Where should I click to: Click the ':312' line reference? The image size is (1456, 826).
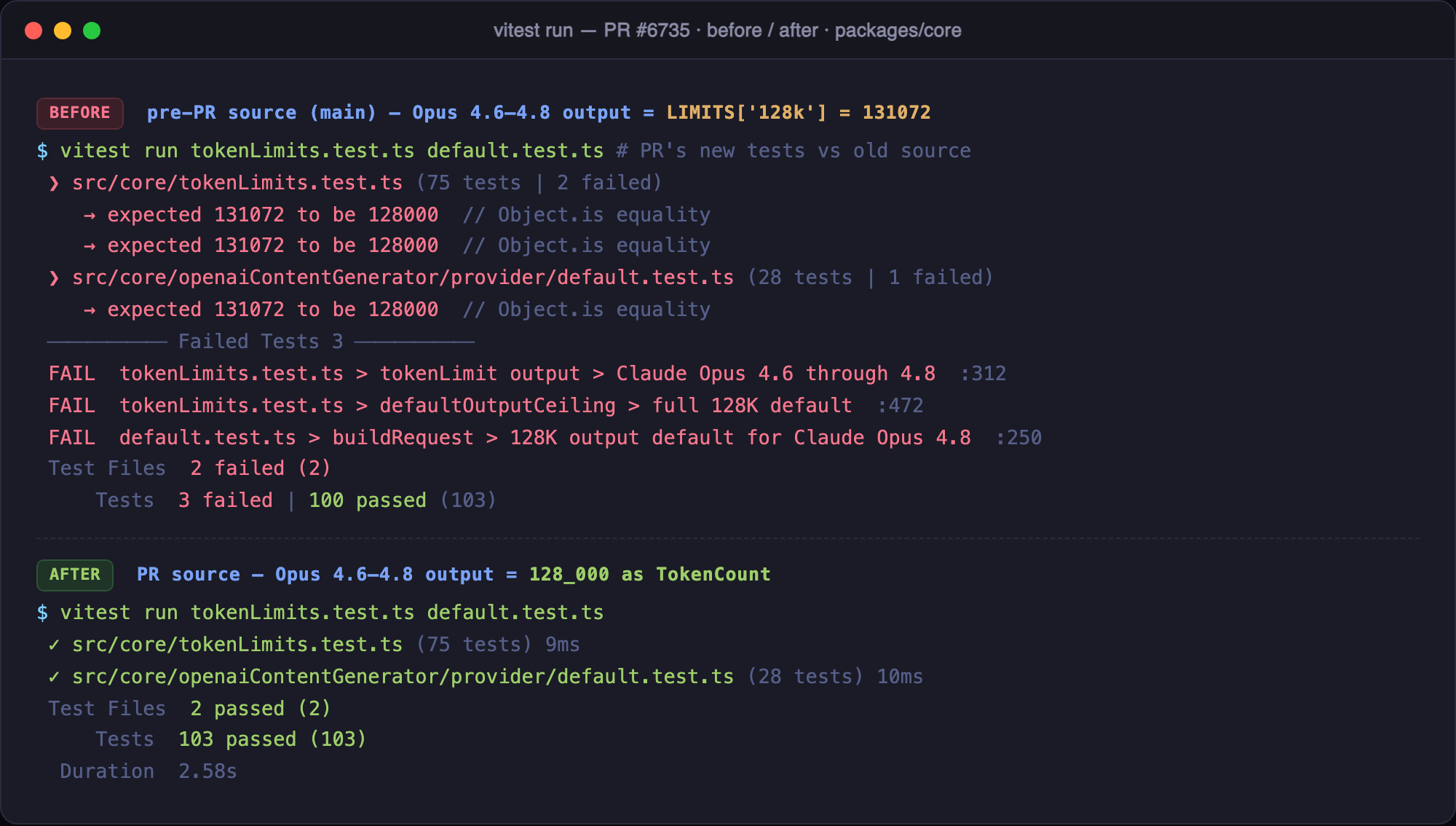[x=983, y=374]
